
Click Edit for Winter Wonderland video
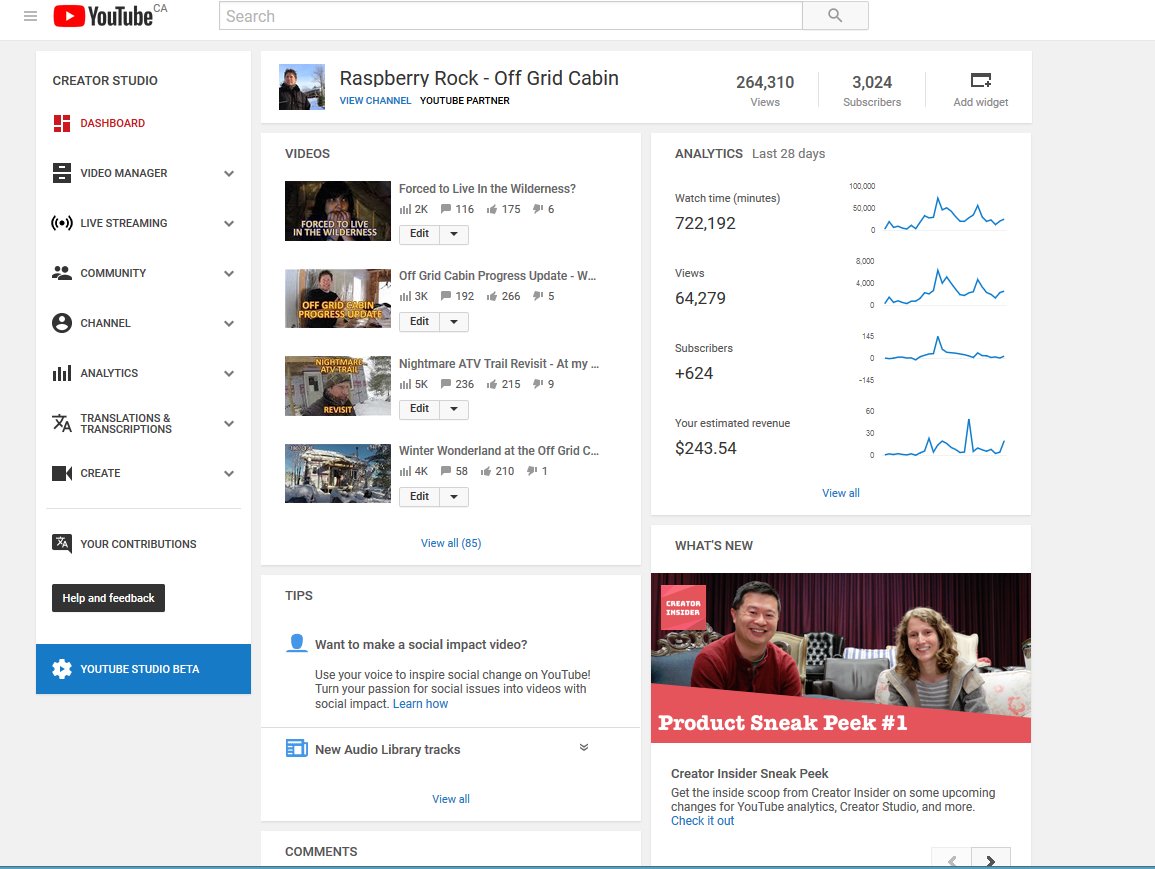(419, 497)
